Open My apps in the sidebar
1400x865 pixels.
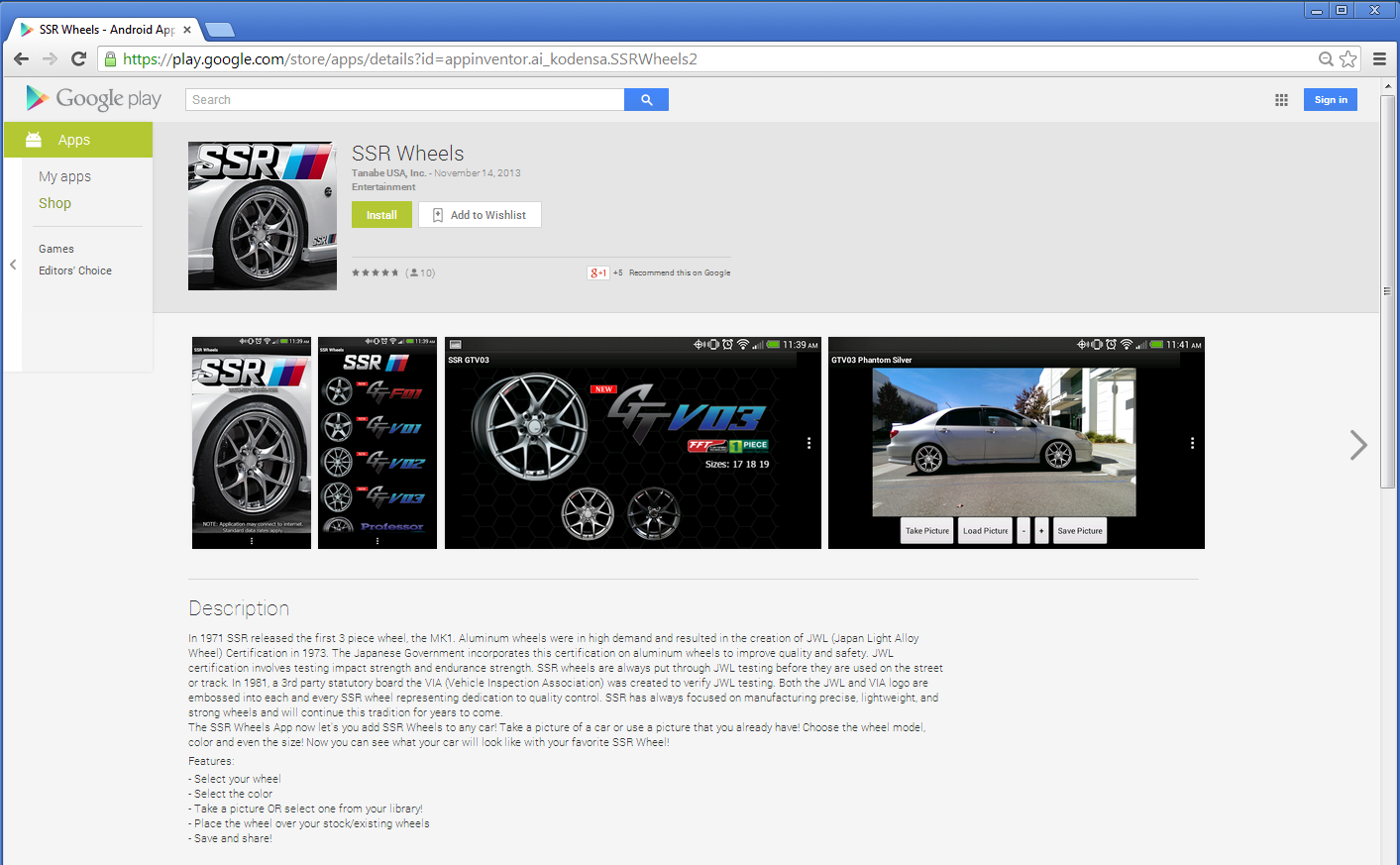pos(64,176)
